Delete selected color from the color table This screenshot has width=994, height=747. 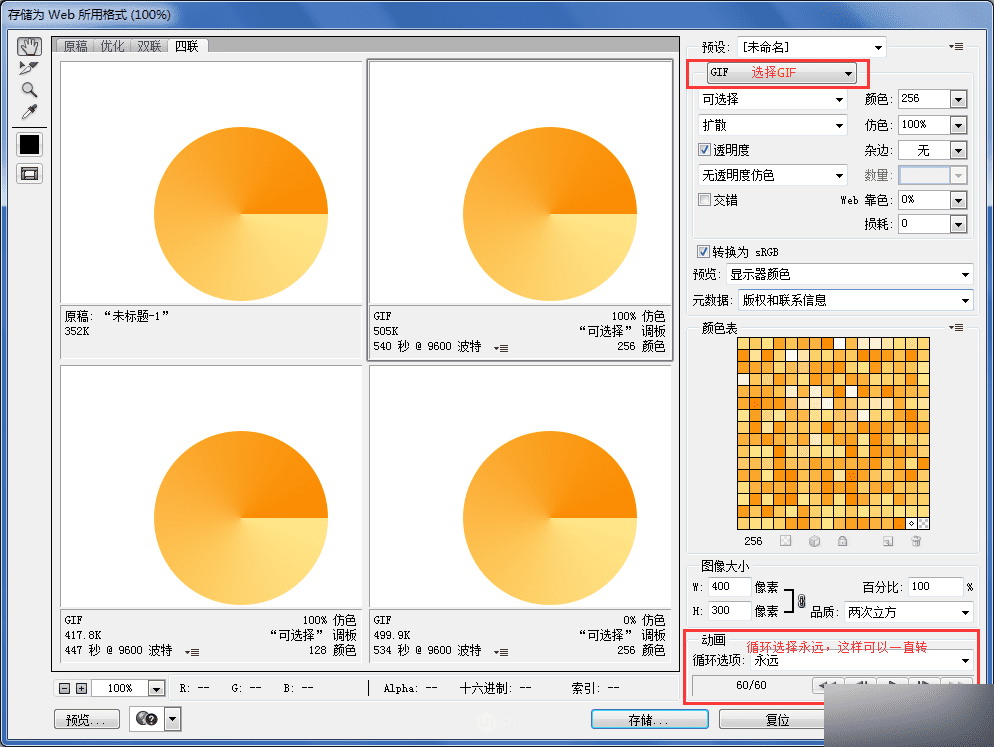(916, 541)
